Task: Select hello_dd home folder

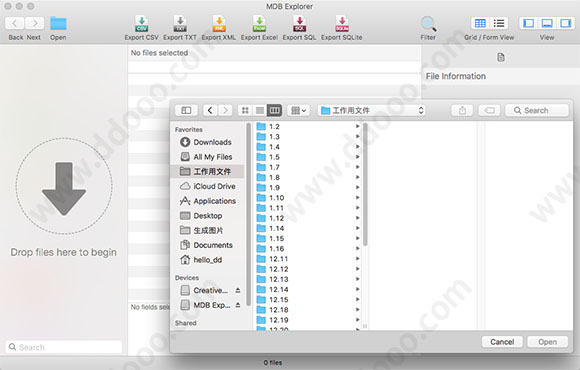Action: click(208, 260)
